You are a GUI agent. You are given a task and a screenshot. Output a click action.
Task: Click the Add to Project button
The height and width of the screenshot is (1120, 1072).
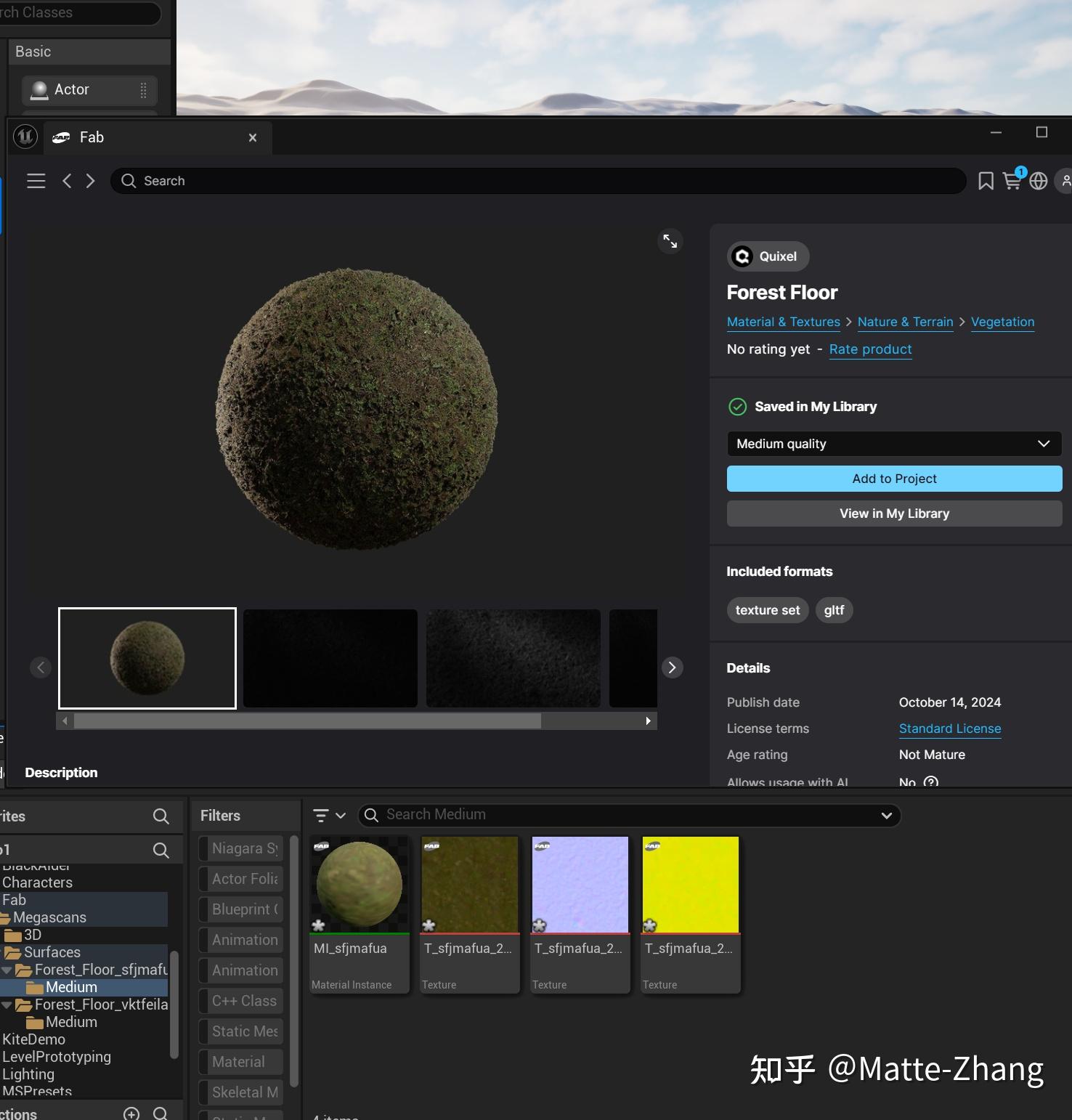click(x=893, y=479)
